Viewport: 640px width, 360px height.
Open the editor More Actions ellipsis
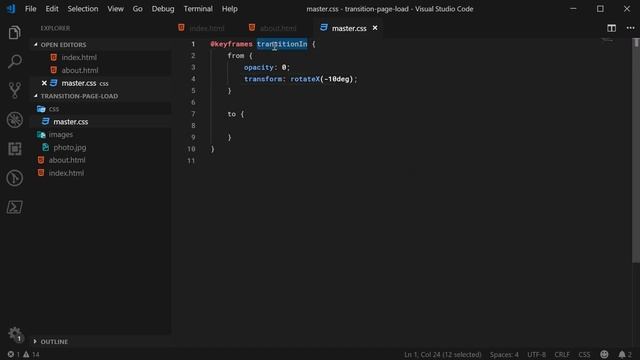pos(630,28)
